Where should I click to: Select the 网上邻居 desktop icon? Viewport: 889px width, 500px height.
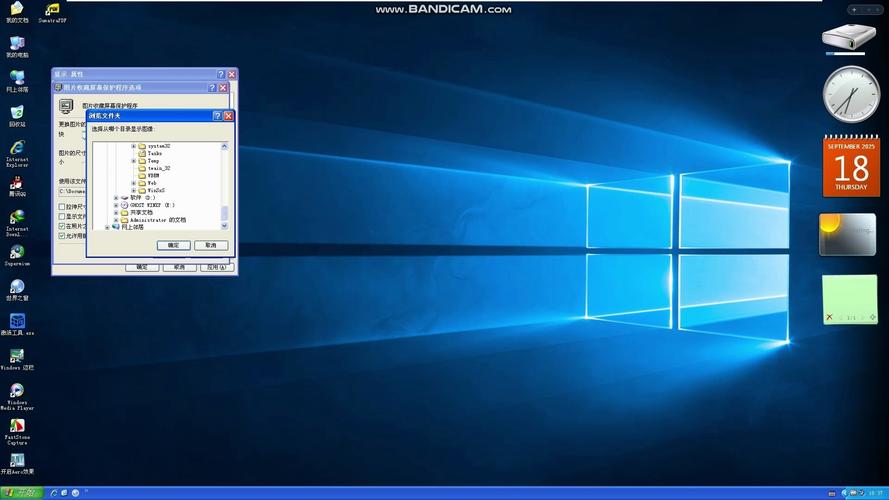(16, 81)
